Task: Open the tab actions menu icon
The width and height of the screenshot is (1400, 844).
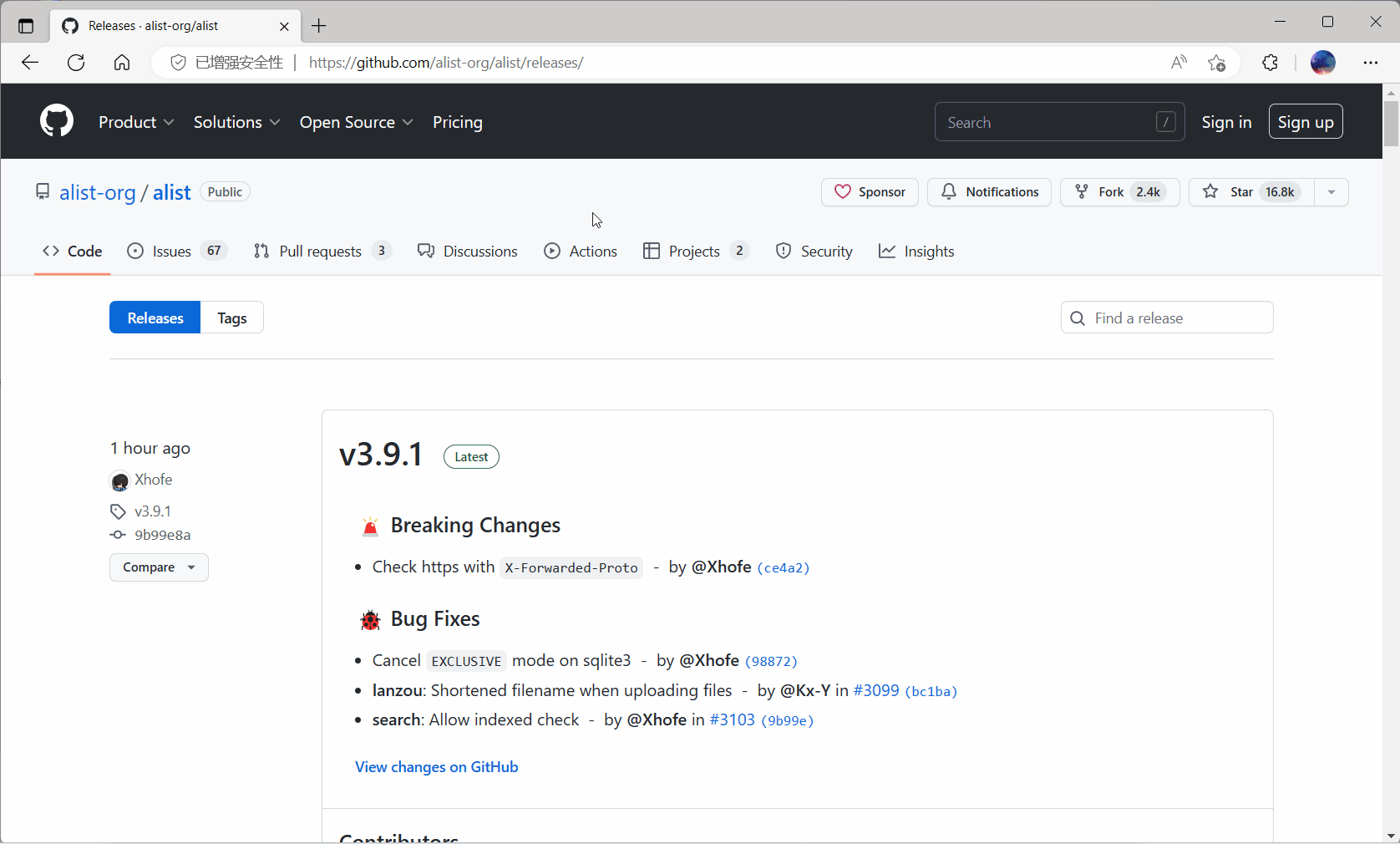Action: point(26,26)
